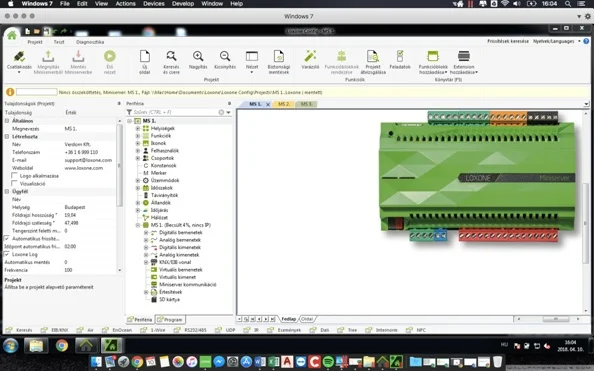Screen dimensions: 595x371
Task: Open the MS 2. document tab
Action: click(x=283, y=104)
